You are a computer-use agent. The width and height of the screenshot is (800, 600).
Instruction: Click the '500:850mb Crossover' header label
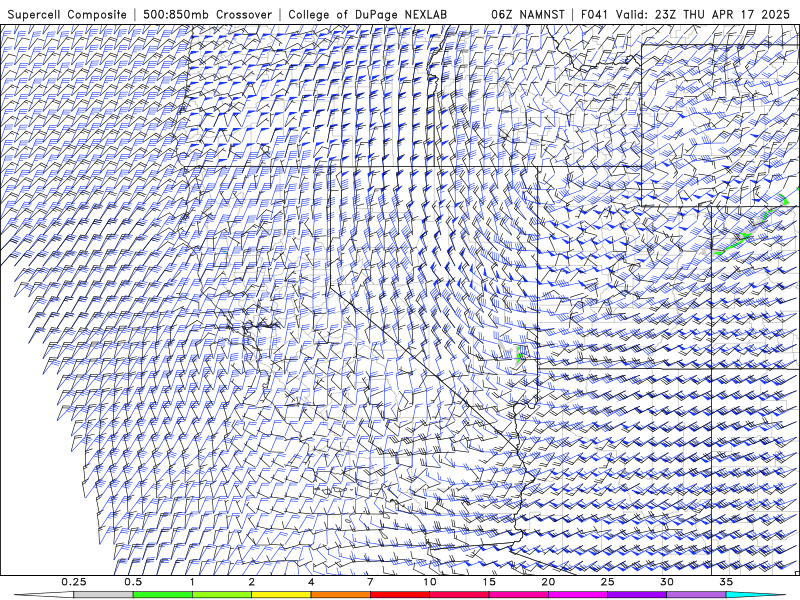[208, 15]
